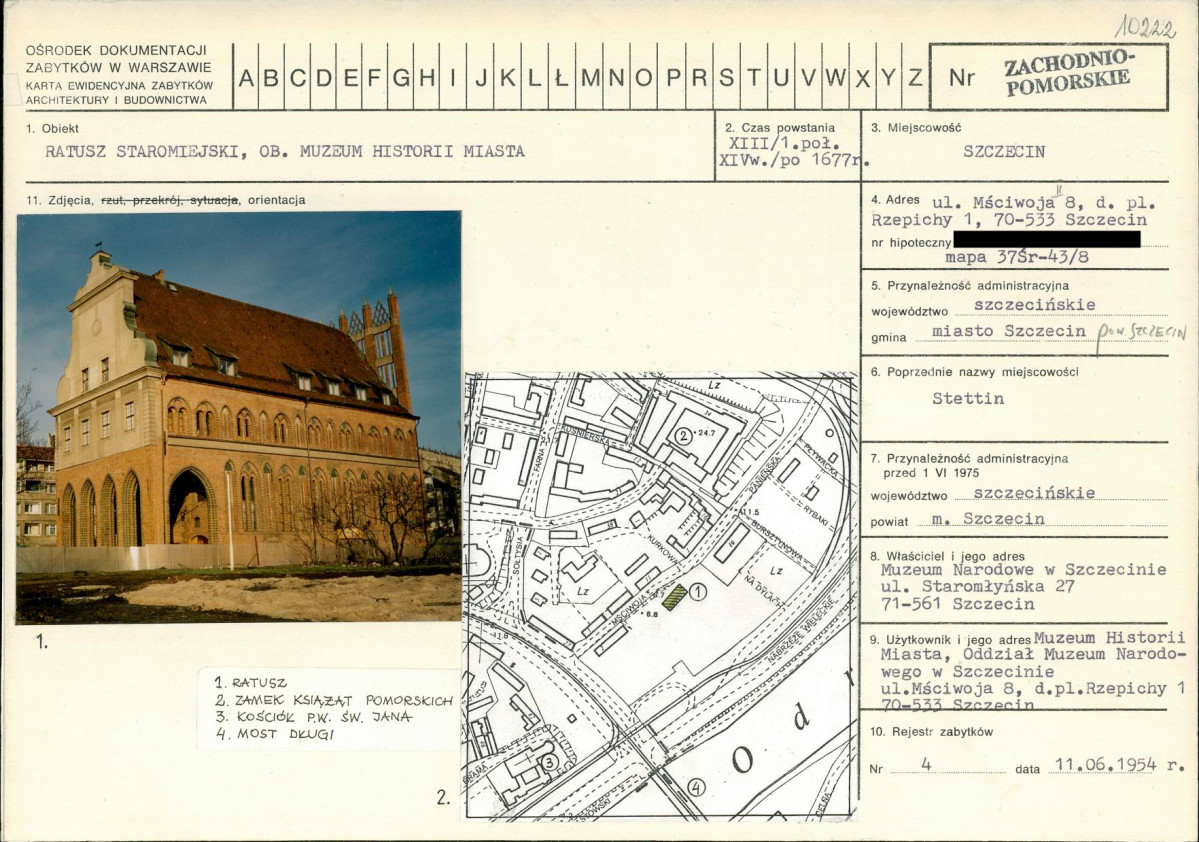
Task: Click legend entry "3. KOŚCIÓŁ P.W. ŚW. JANA"
Action: pyautogui.click(x=314, y=717)
